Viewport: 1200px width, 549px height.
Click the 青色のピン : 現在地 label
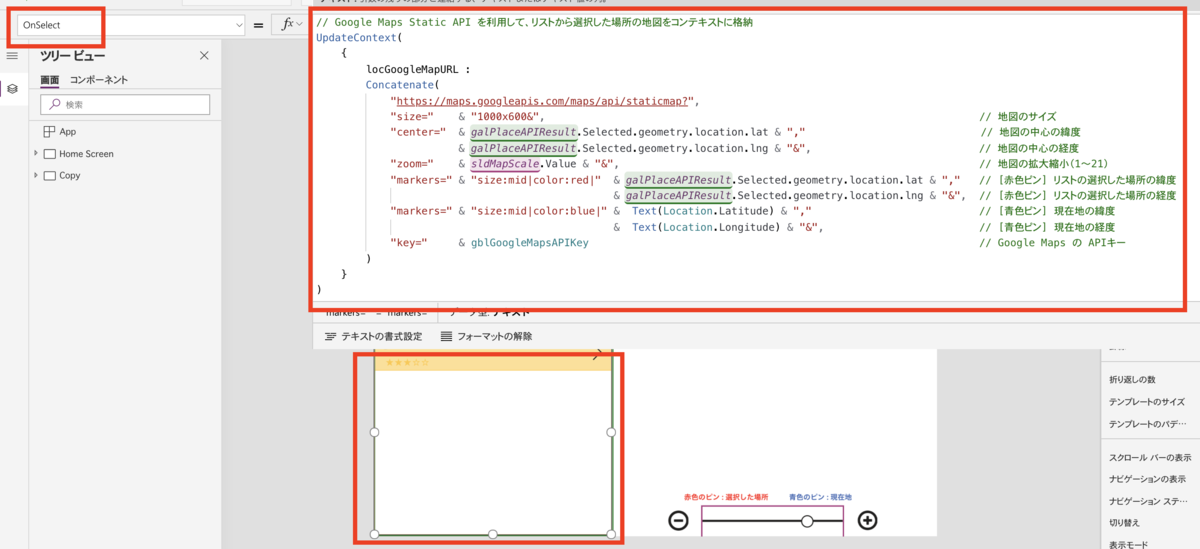click(x=820, y=497)
